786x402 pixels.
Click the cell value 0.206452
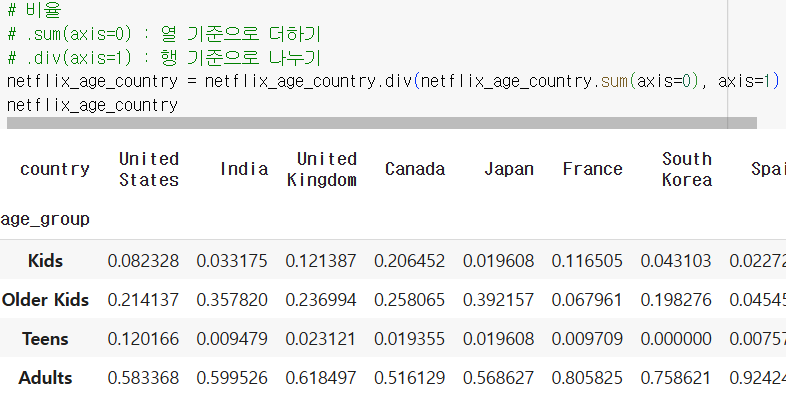pos(410,261)
